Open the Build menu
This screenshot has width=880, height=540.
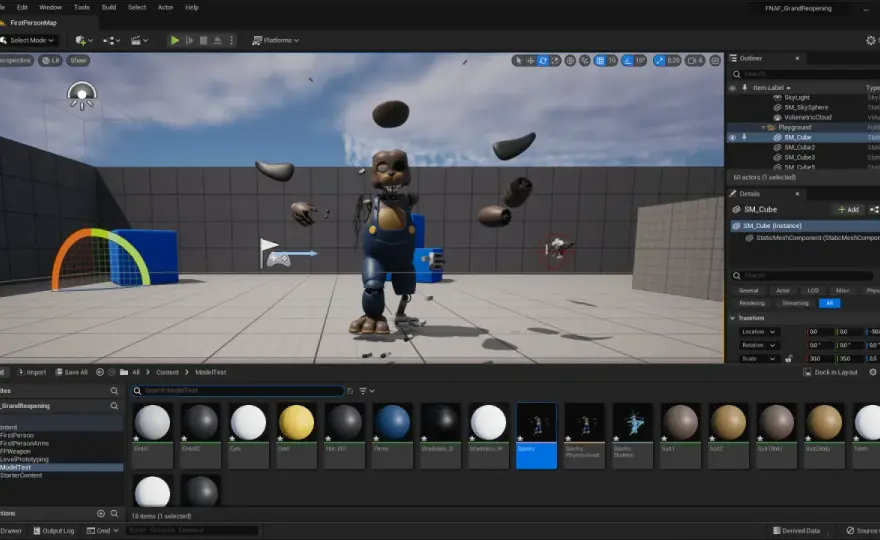point(109,7)
